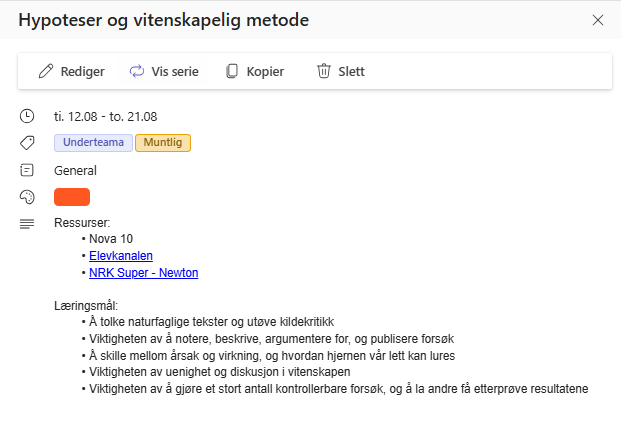Select Kopier to copy the plan
The height and width of the screenshot is (440, 621).
pyautogui.click(x=265, y=72)
